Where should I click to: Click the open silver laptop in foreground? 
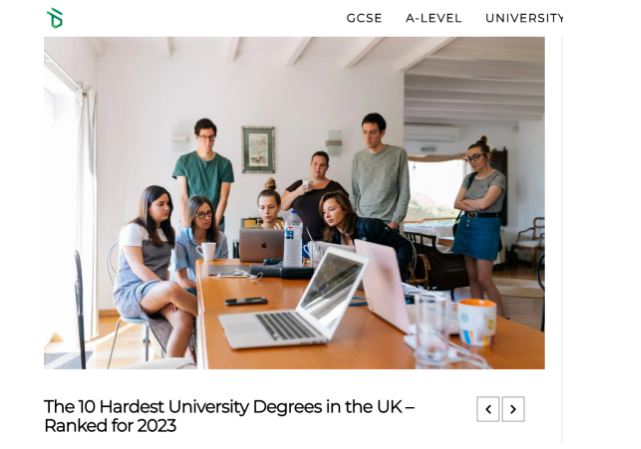click(x=294, y=299)
